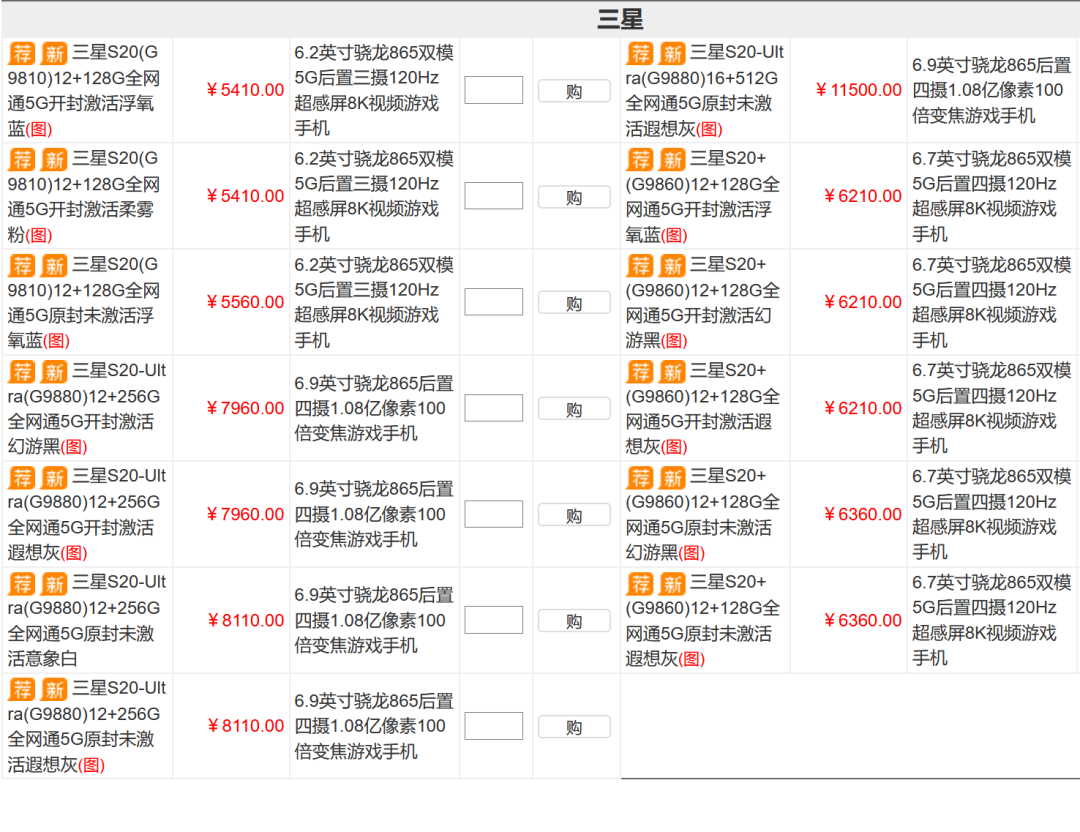Screen dimensions: 1080x832
Task: Click 购 for S20 原封未激活浮氧蓝
Action: [574, 303]
